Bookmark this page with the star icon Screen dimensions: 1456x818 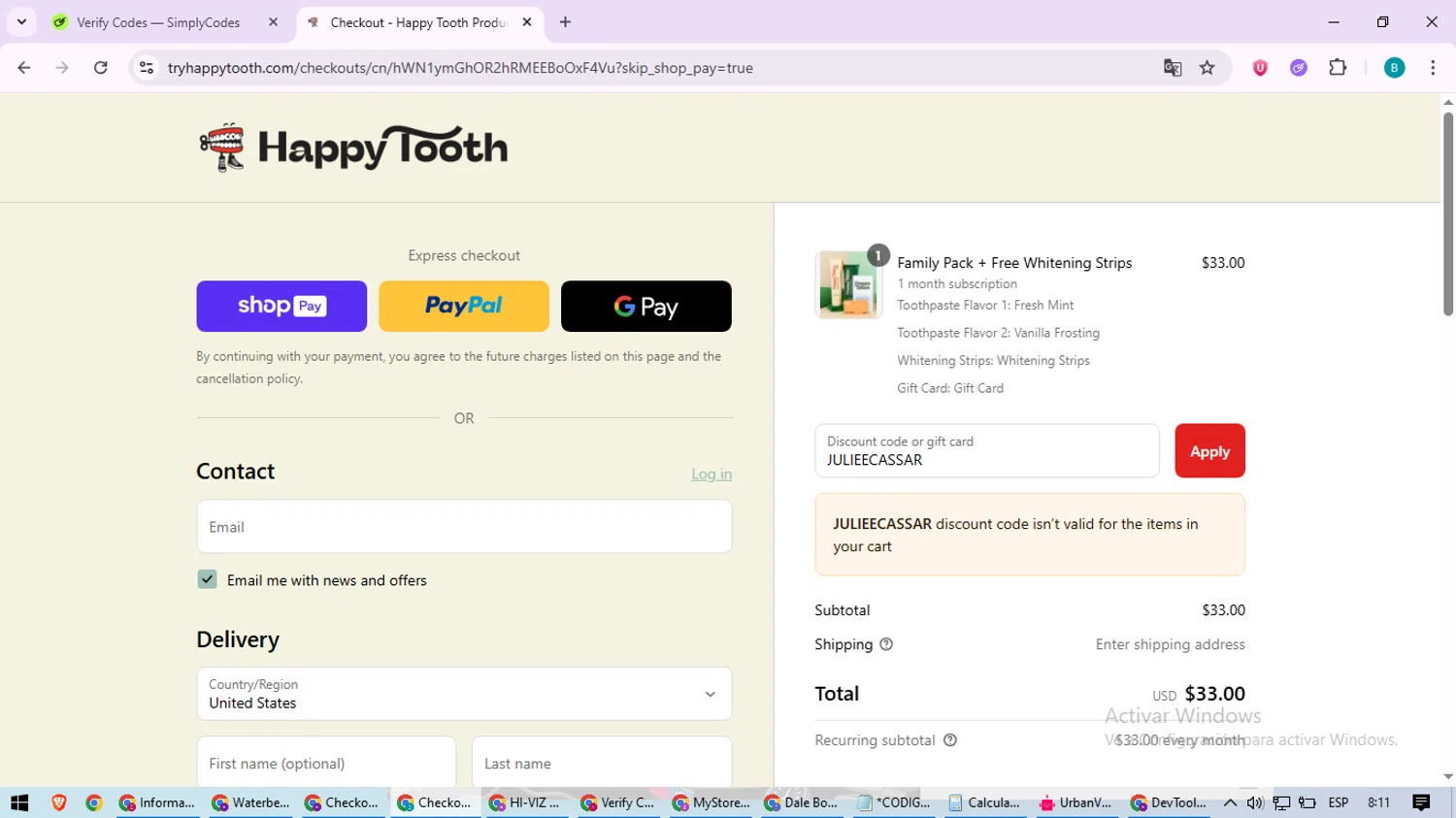[1208, 68]
